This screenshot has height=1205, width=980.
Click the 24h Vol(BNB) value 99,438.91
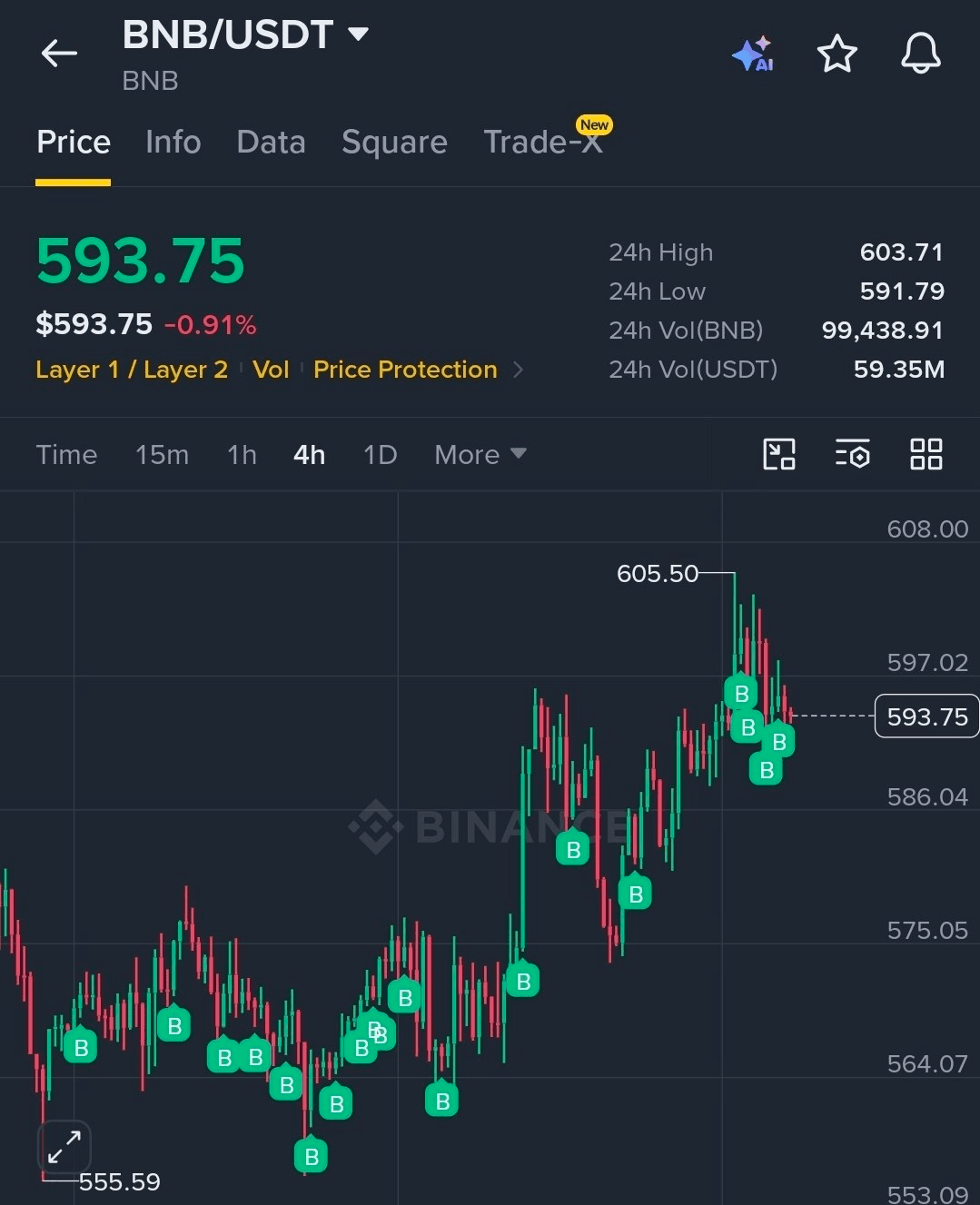tap(882, 331)
